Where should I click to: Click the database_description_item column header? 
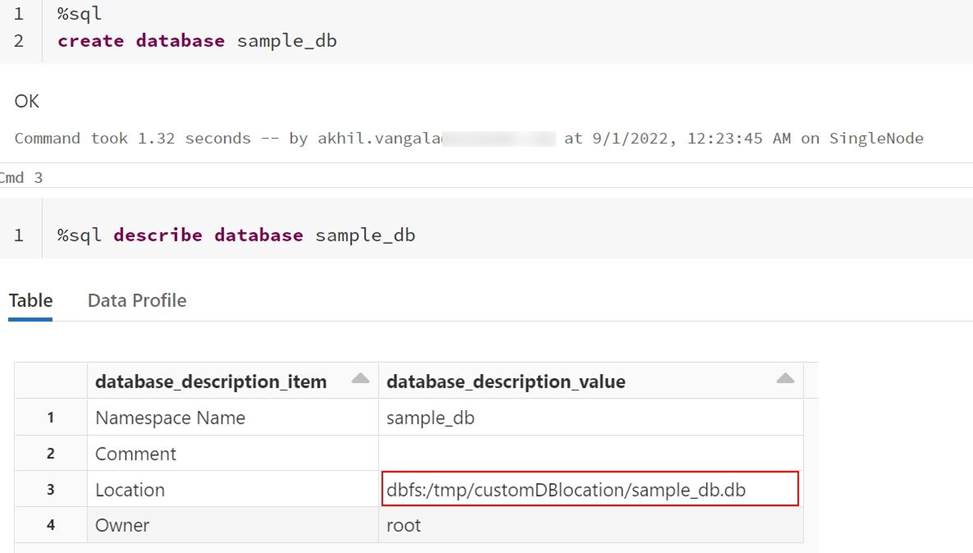click(x=211, y=382)
